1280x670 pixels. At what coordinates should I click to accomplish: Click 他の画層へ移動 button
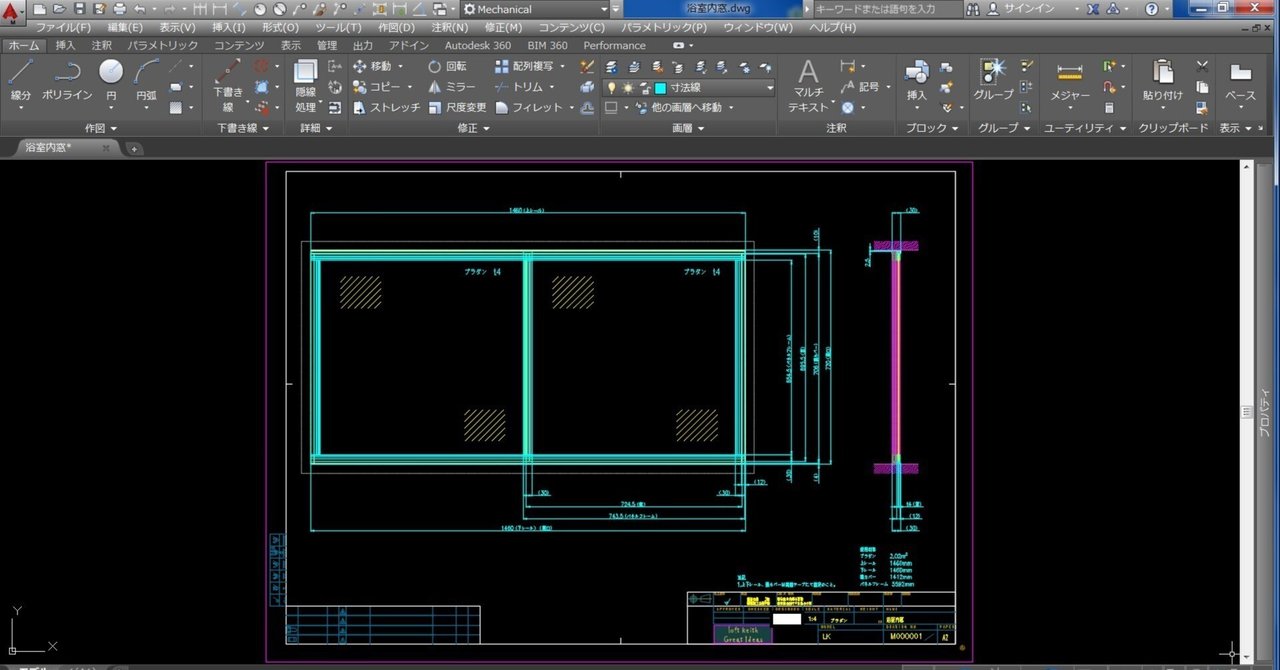[x=685, y=107]
